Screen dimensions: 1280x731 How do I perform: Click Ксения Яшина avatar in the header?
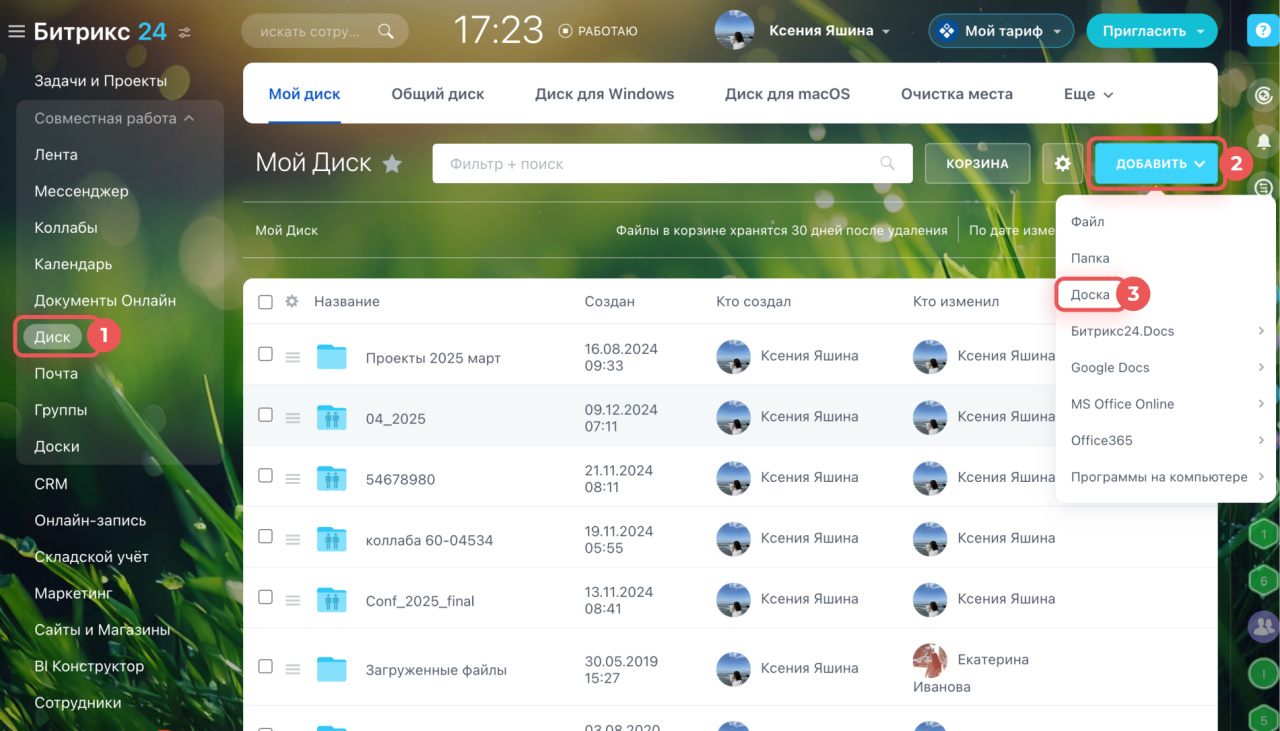coord(734,31)
